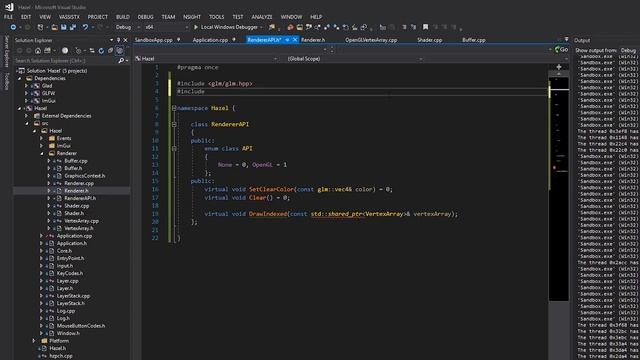The image size is (640, 360).
Task: Click the Visual Studio logo icon
Action: (9, 7)
